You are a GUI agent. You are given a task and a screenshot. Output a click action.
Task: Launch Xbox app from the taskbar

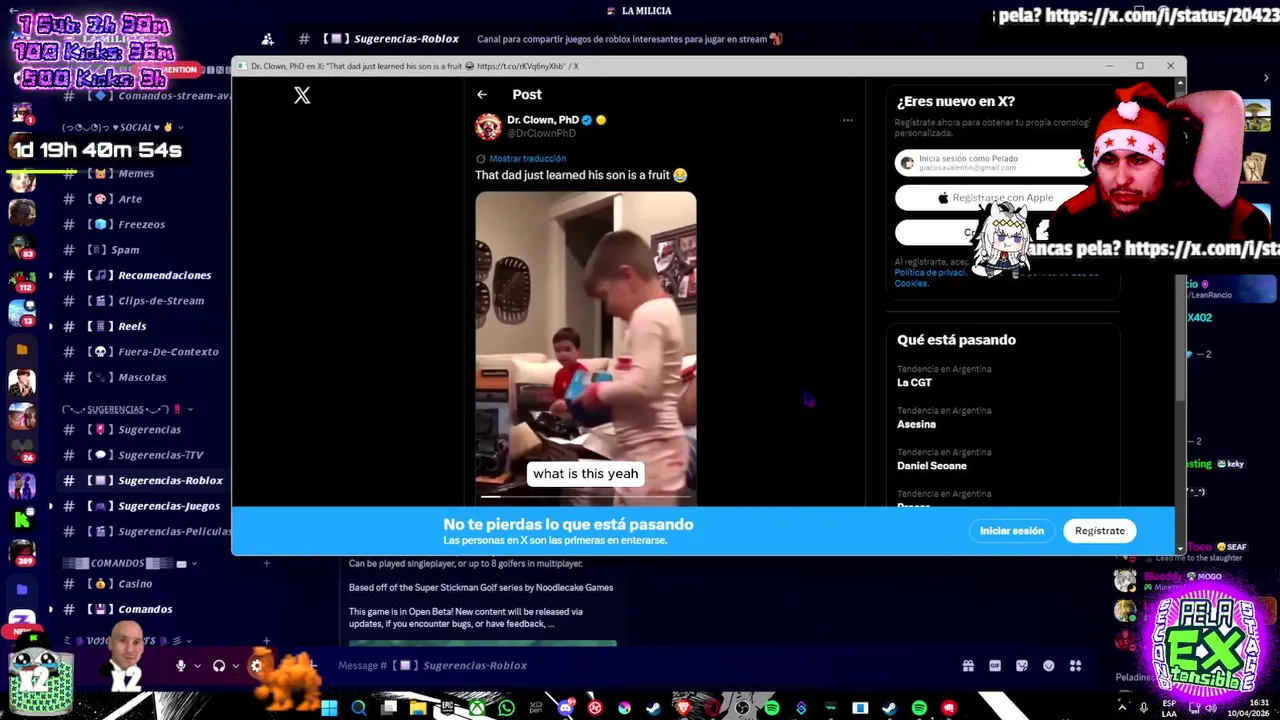coord(477,708)
